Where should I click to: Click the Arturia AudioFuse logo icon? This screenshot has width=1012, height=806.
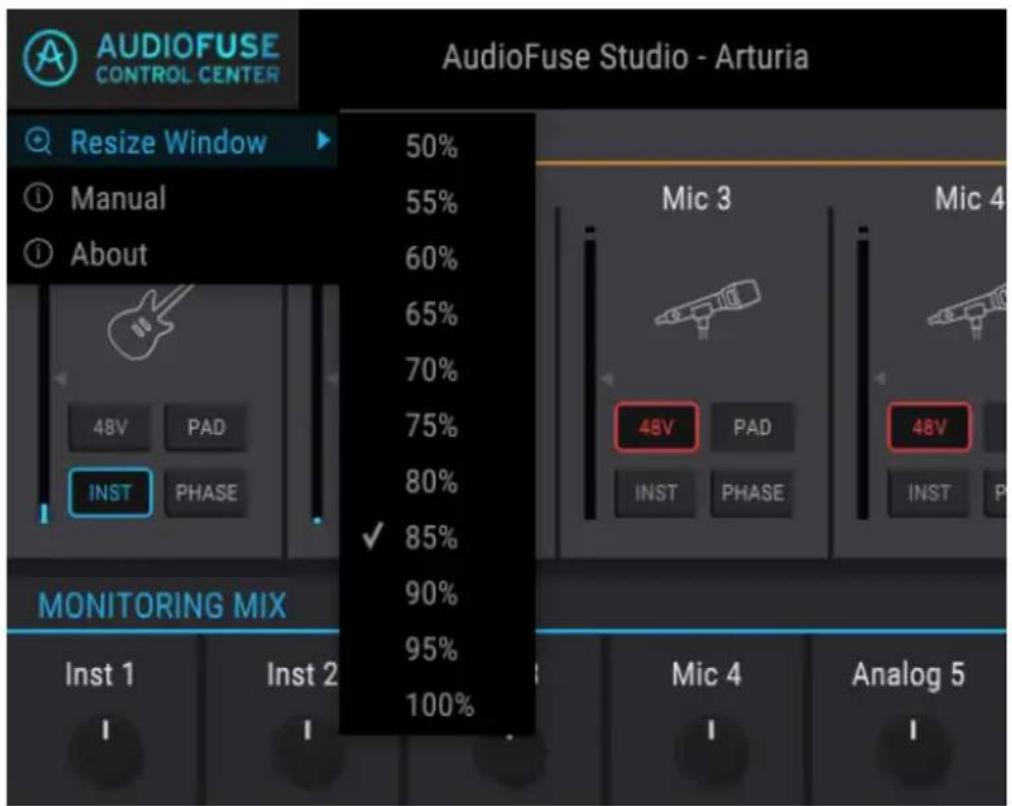point(50,57)
